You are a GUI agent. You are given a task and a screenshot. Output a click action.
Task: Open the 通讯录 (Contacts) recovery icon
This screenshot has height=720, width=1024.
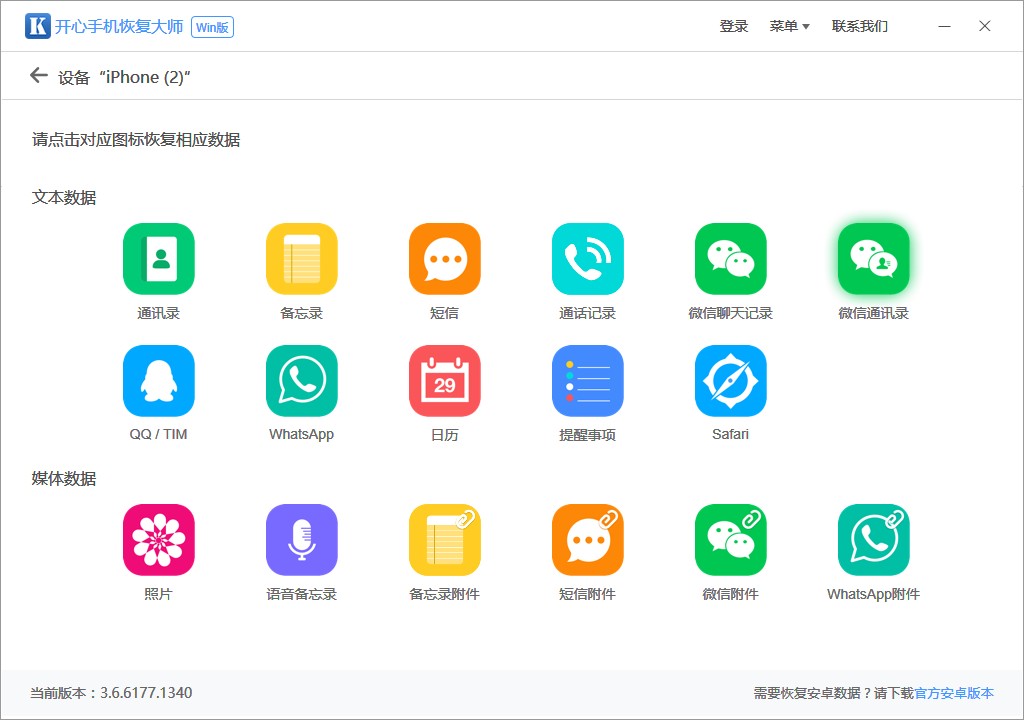158,258
